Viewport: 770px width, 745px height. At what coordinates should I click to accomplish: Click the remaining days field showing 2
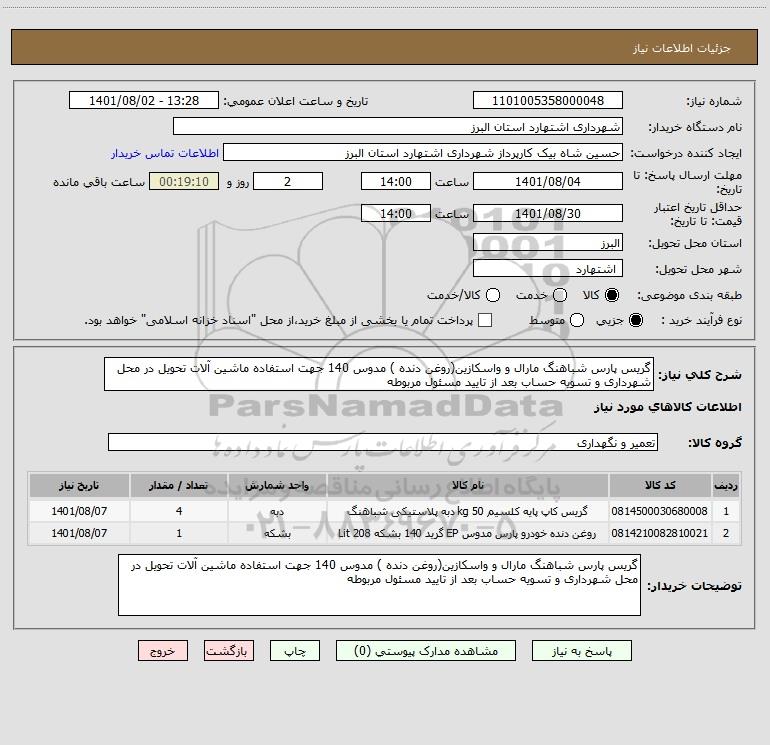click(288, 181)
